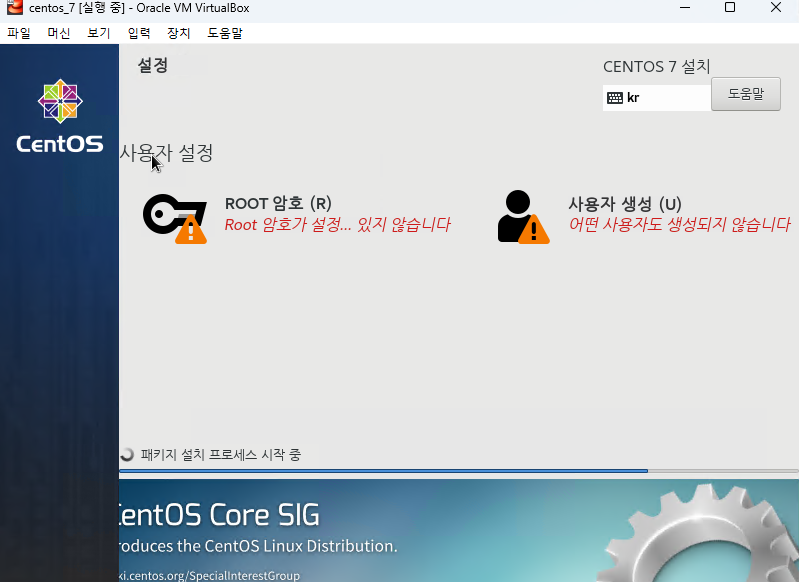Click the kr keyboard layout field
Screen dimensions: 799x582
[x=657, y=98]
